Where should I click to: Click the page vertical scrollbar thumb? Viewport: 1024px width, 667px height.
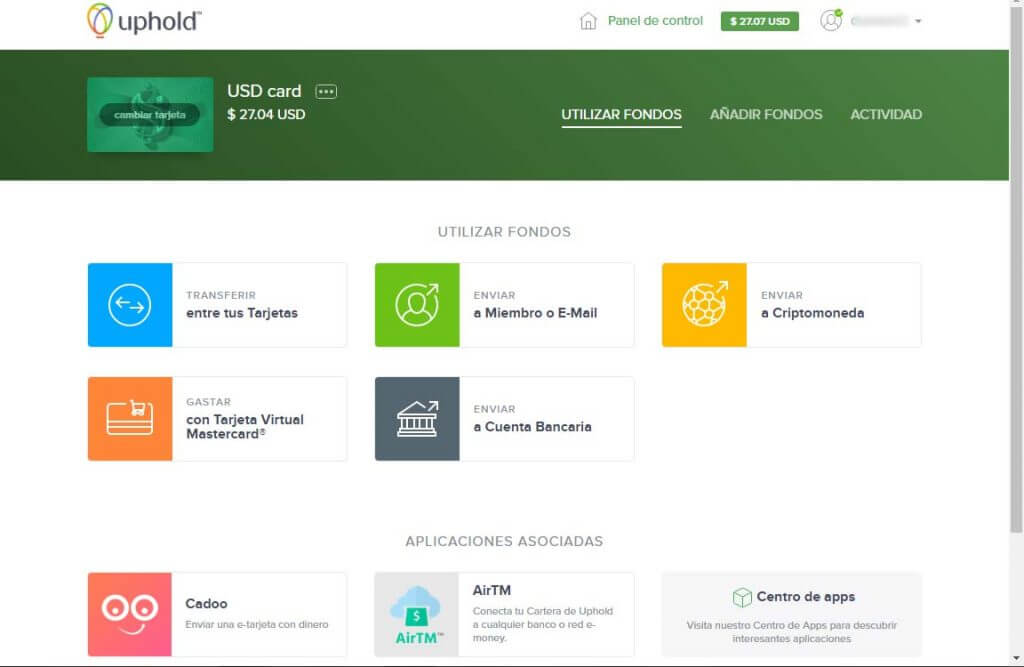tap(1016, 268)
